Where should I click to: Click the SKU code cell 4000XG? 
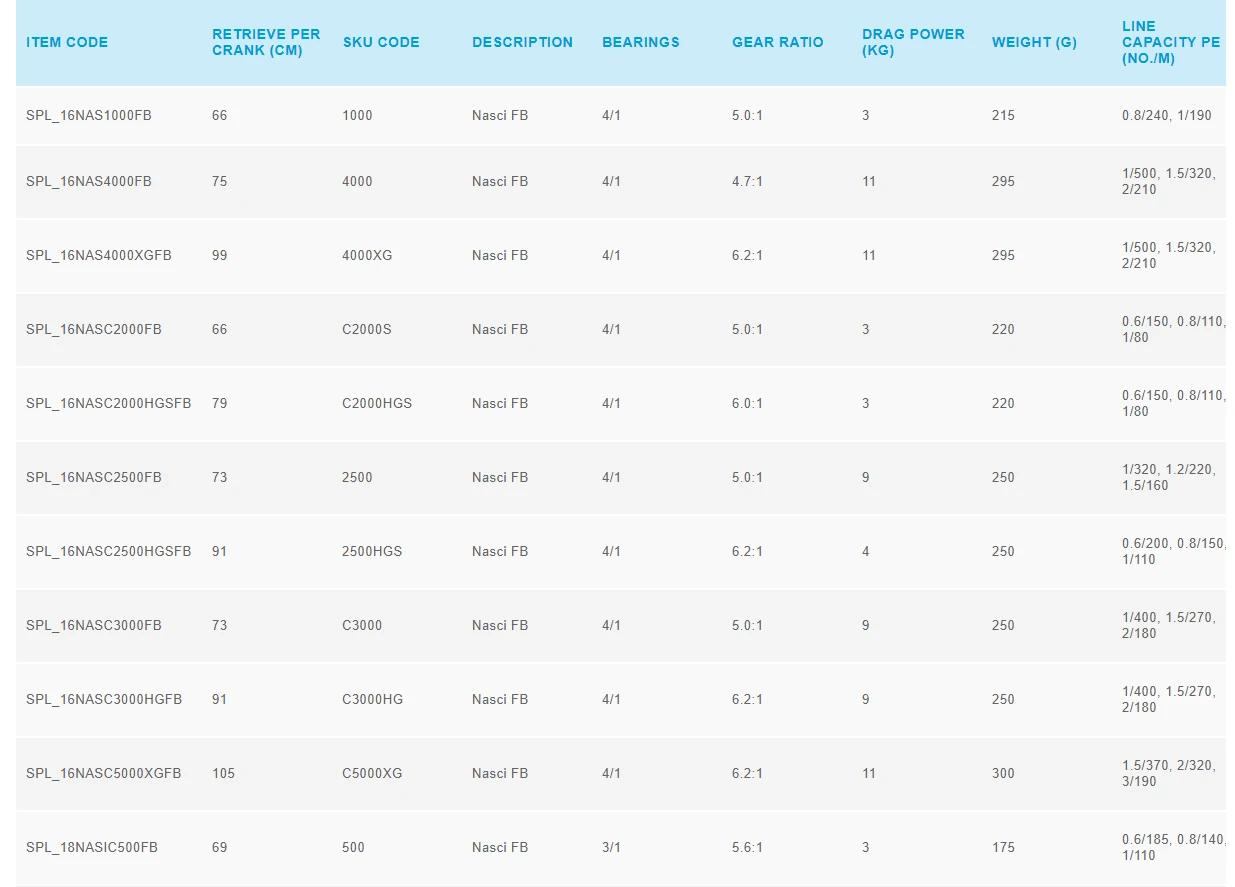click(367, 255)
